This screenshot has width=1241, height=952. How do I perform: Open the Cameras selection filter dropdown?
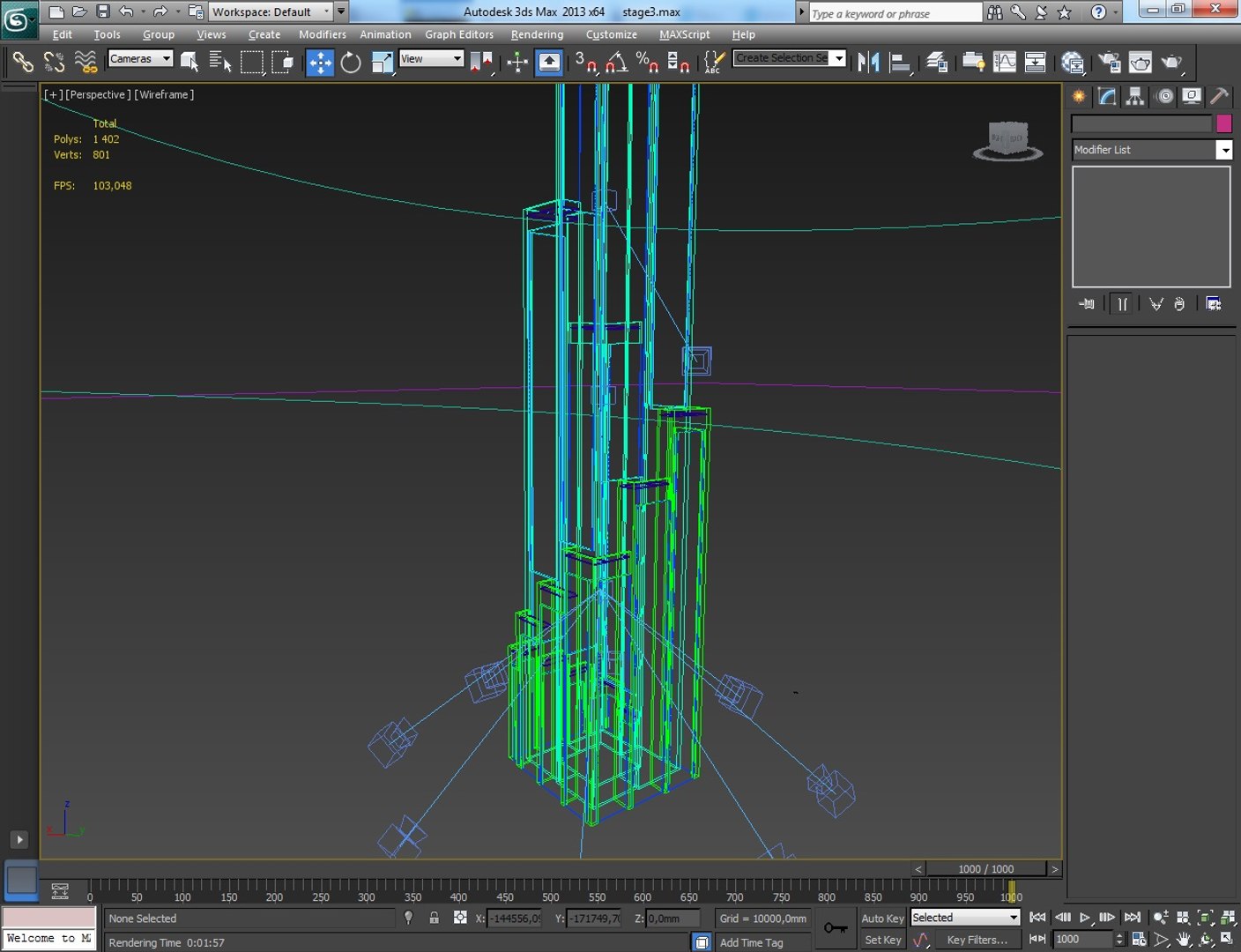point(140,59)
